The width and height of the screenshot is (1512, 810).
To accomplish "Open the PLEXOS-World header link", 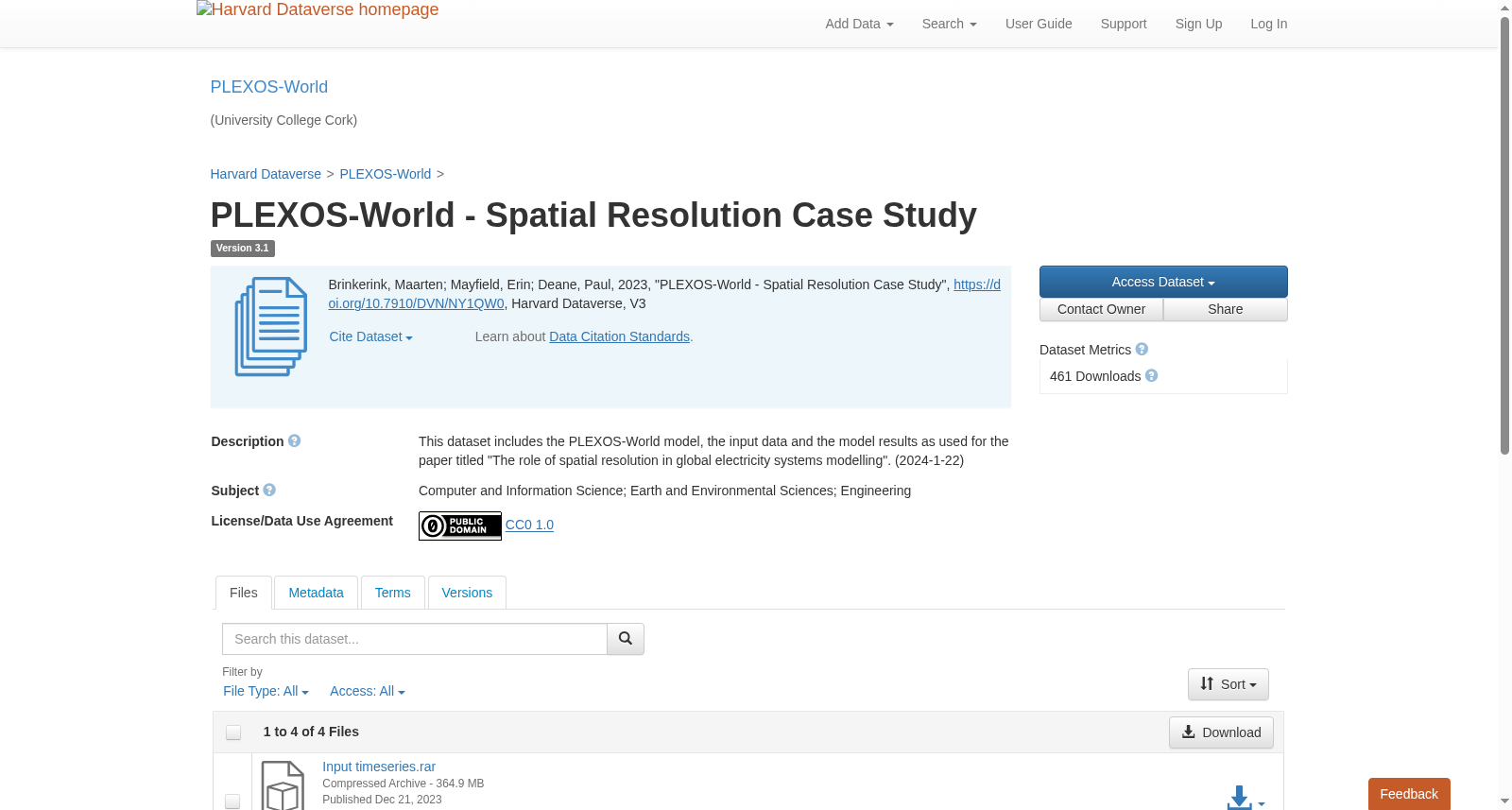I will (269, 87).
